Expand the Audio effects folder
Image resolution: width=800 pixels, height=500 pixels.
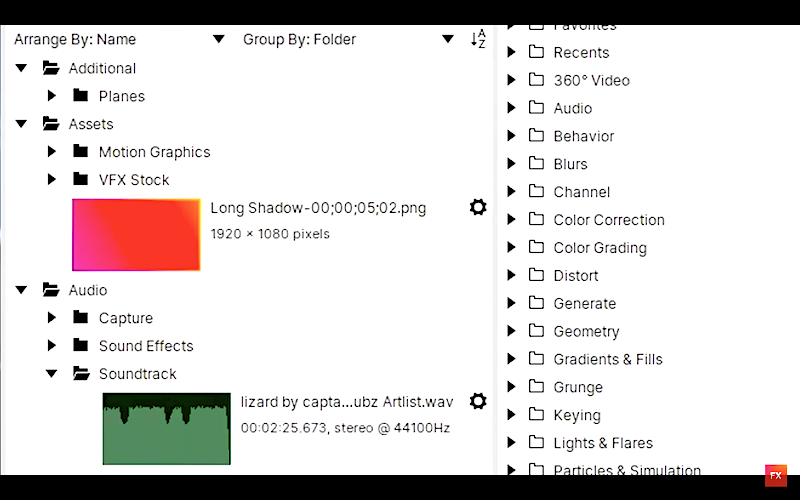point(512,108)
